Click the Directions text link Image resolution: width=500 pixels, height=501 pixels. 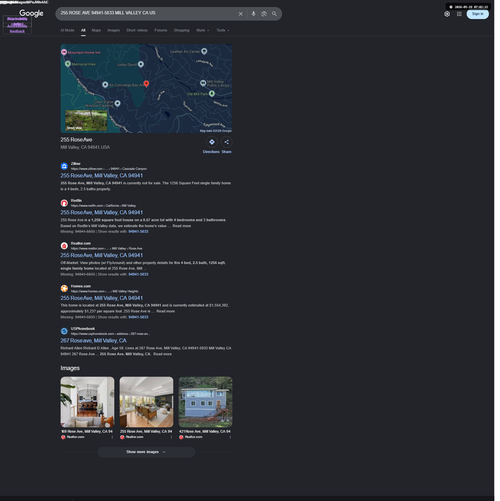coord(211,152)
